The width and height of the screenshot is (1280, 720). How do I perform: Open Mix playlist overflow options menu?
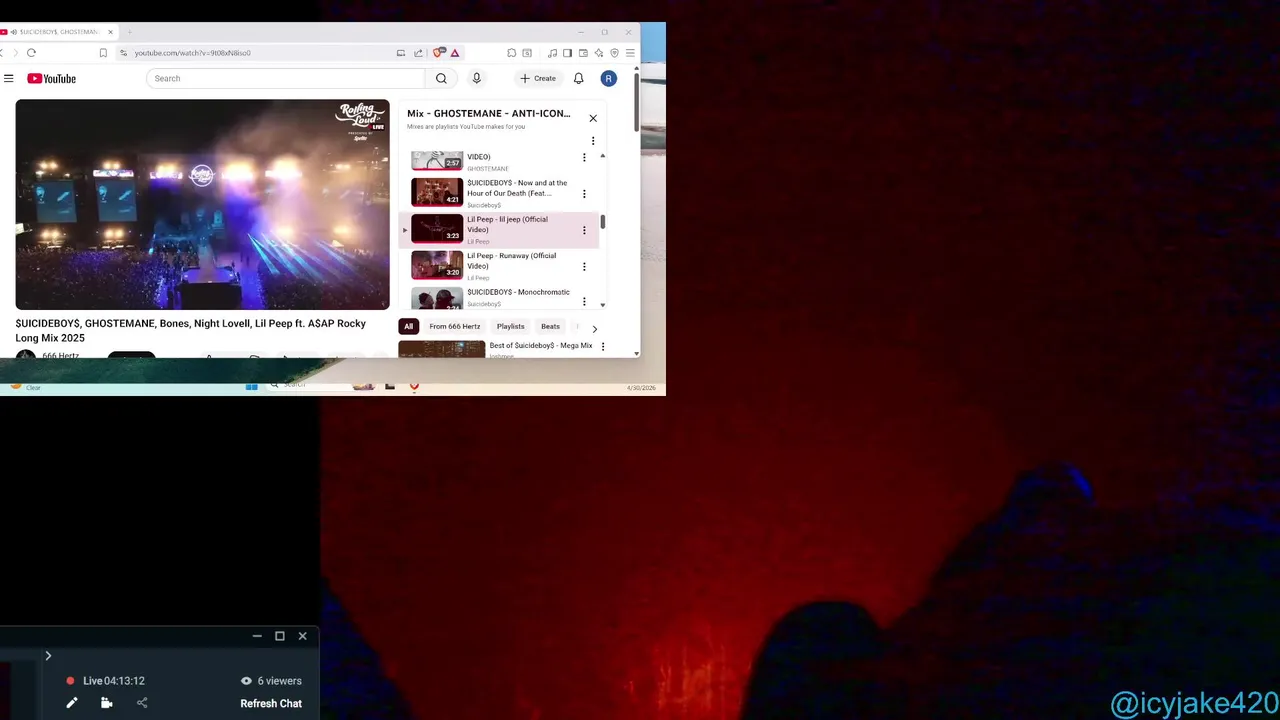(593, 141)
